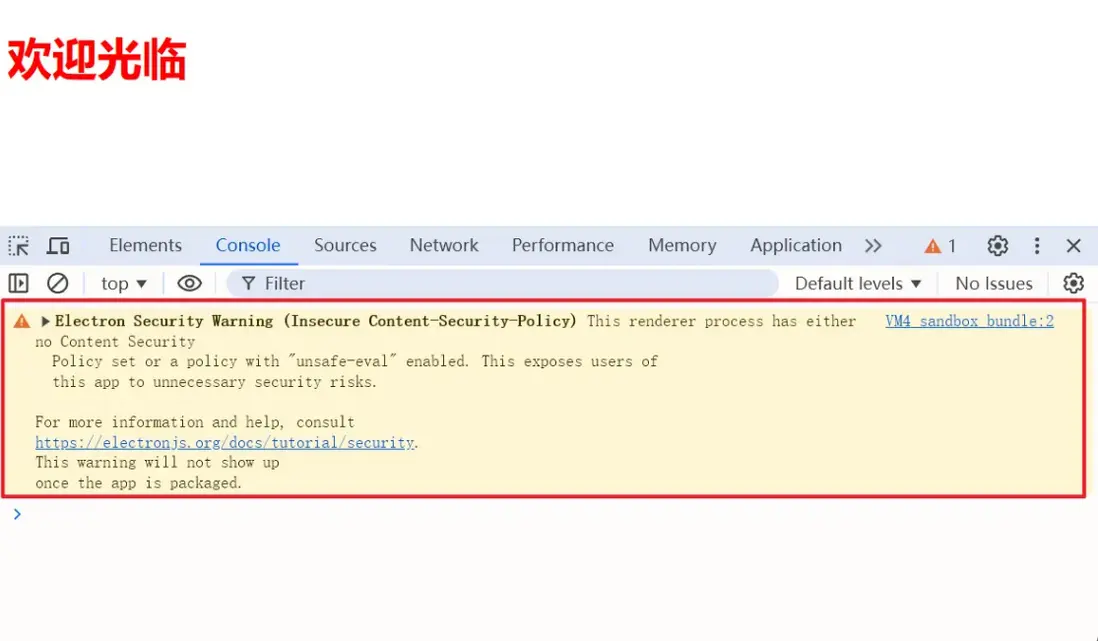Open the top JavaScript context dropdown
This screenshot has height=641, width=1098.
tap(124, 284)
